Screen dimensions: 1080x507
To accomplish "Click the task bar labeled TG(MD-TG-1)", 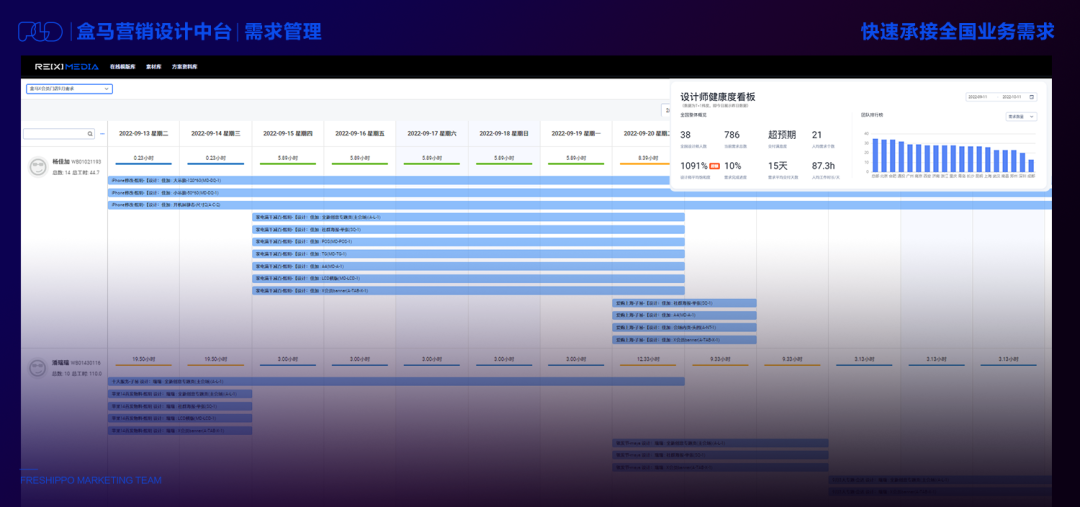I will pos(468,254).
